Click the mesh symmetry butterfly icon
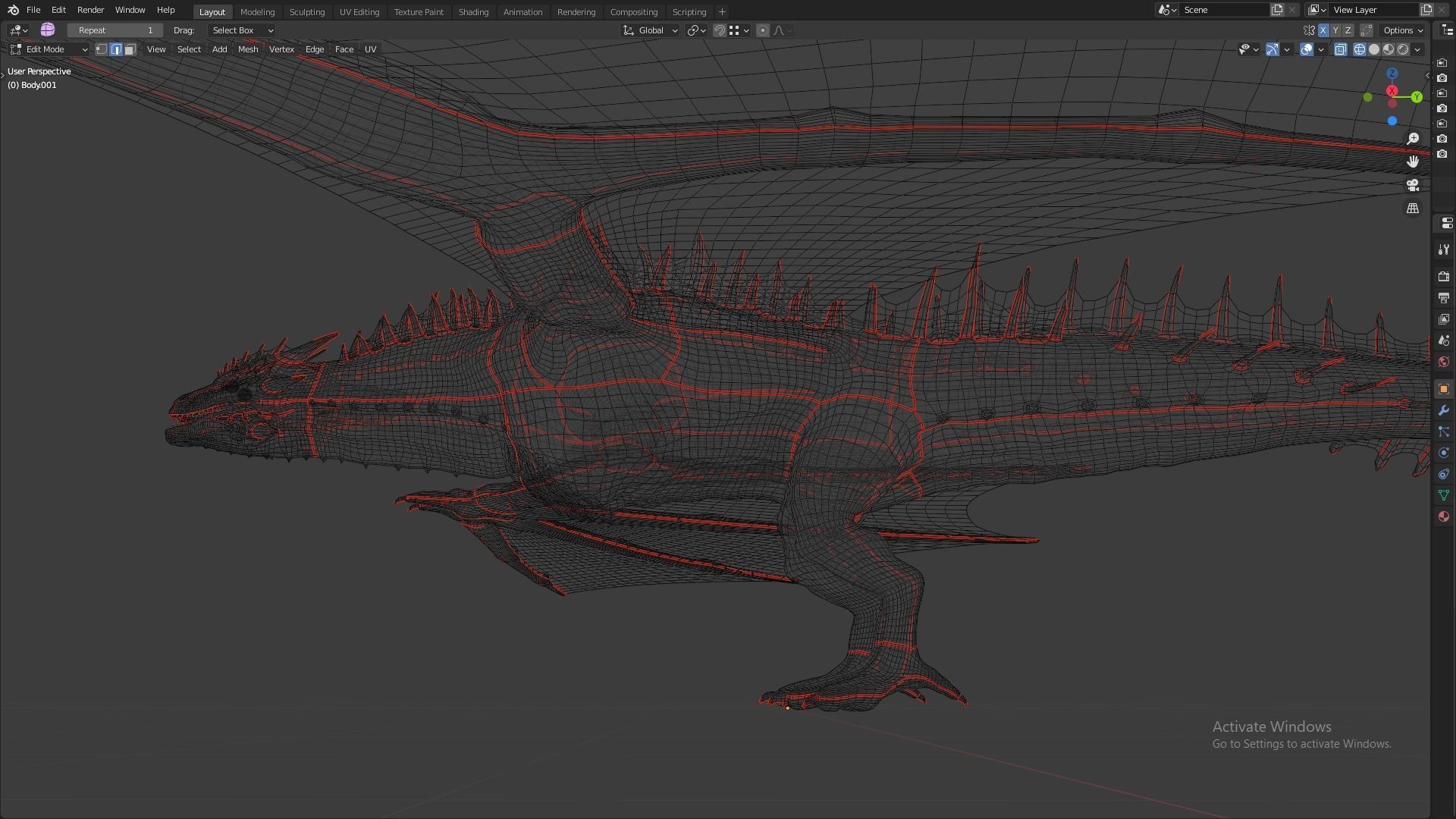The width and height of the screenshot is (1456, 819). tap(1309, 30)
